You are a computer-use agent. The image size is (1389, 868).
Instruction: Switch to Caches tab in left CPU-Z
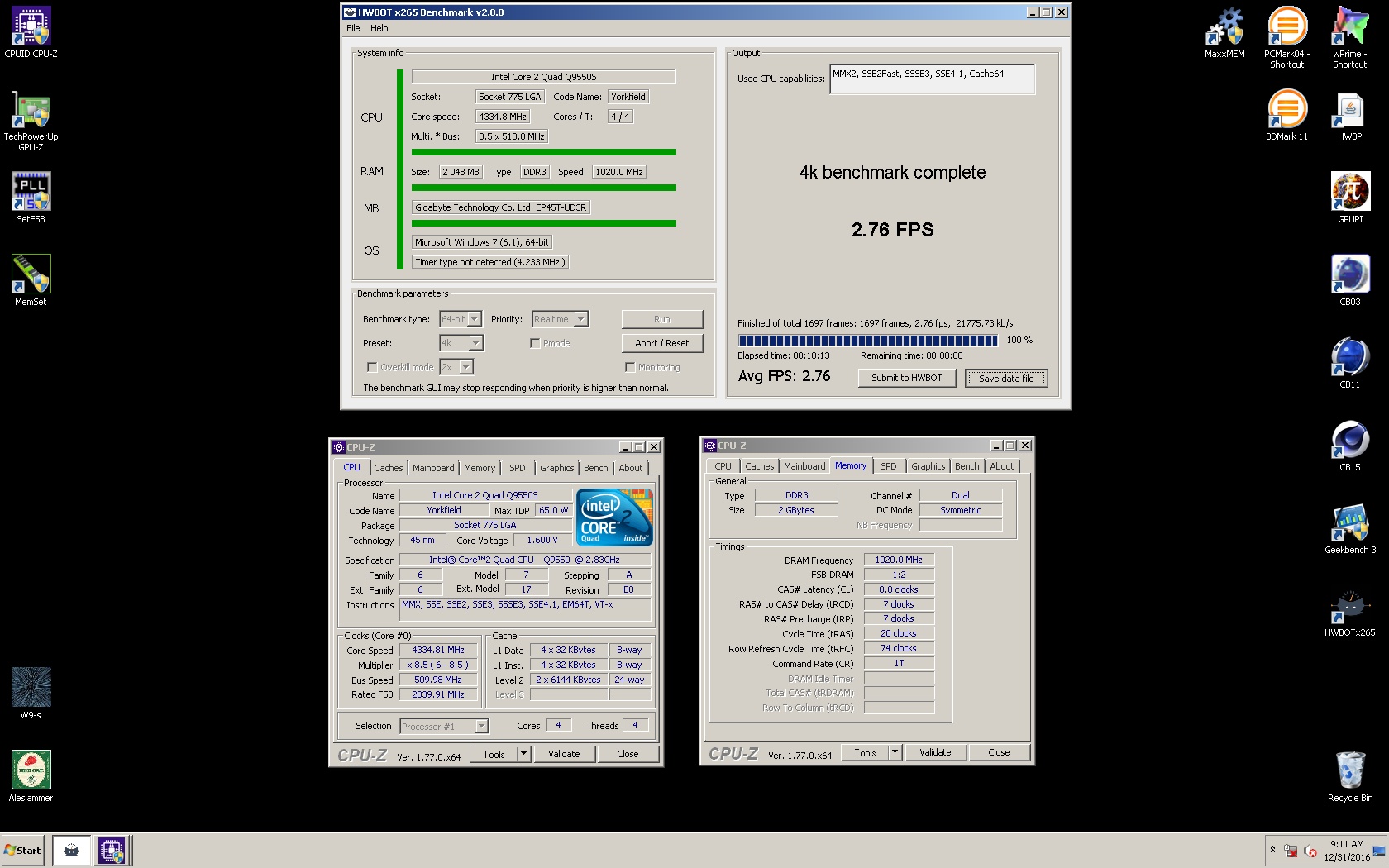click(388, 468)
